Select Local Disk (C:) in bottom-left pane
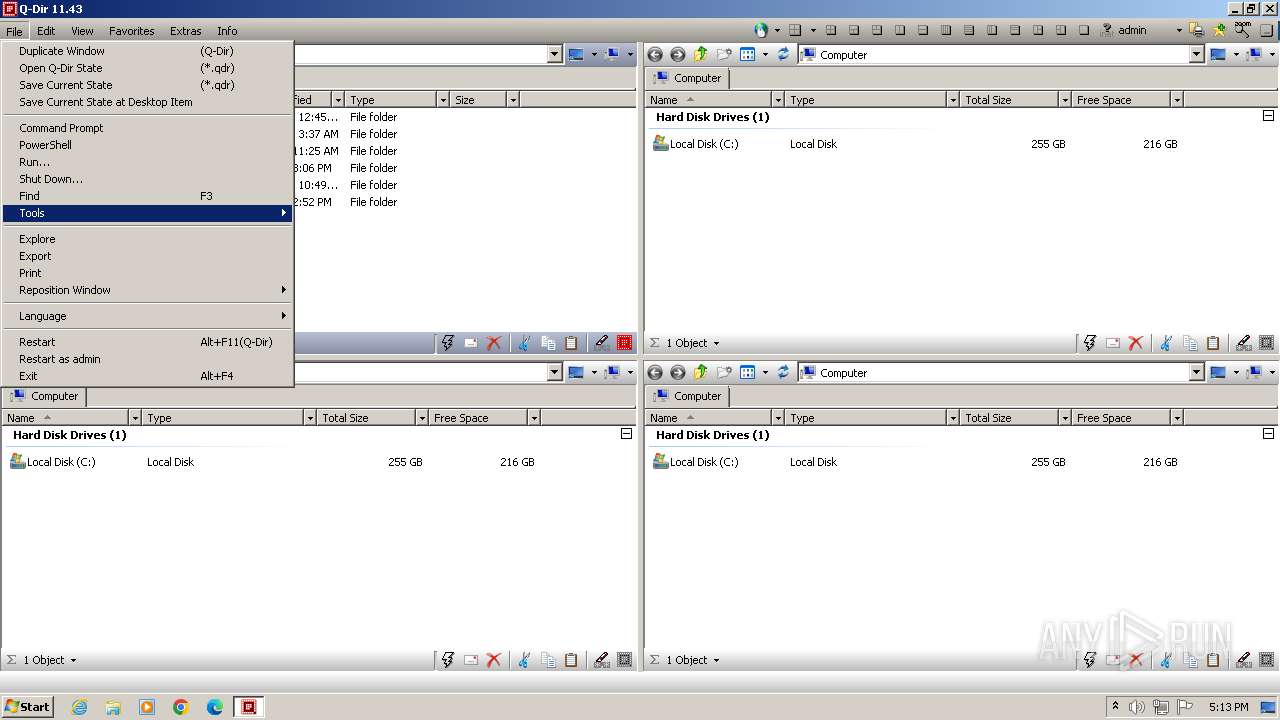This screenshot has width=1280, height=720. (53, 462)
